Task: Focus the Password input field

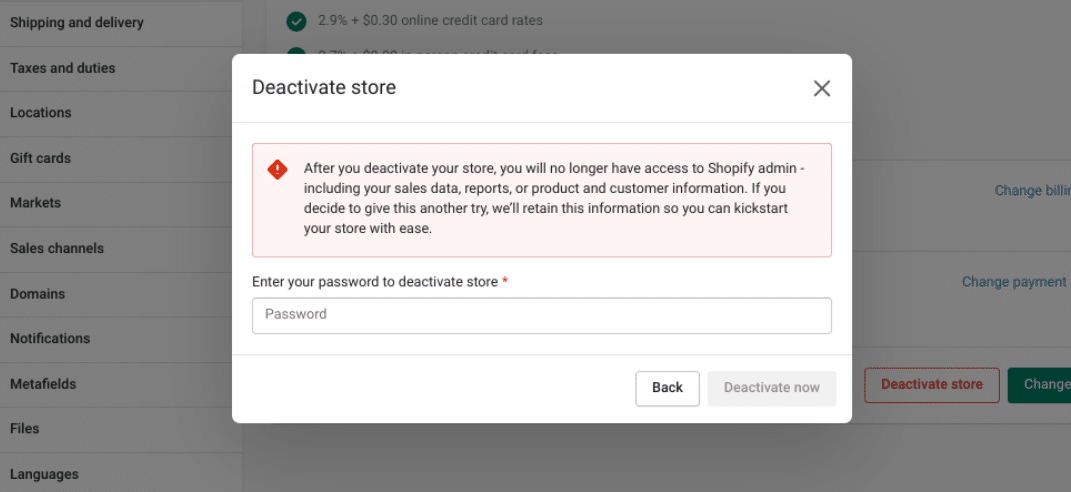Action: [541, 315]
